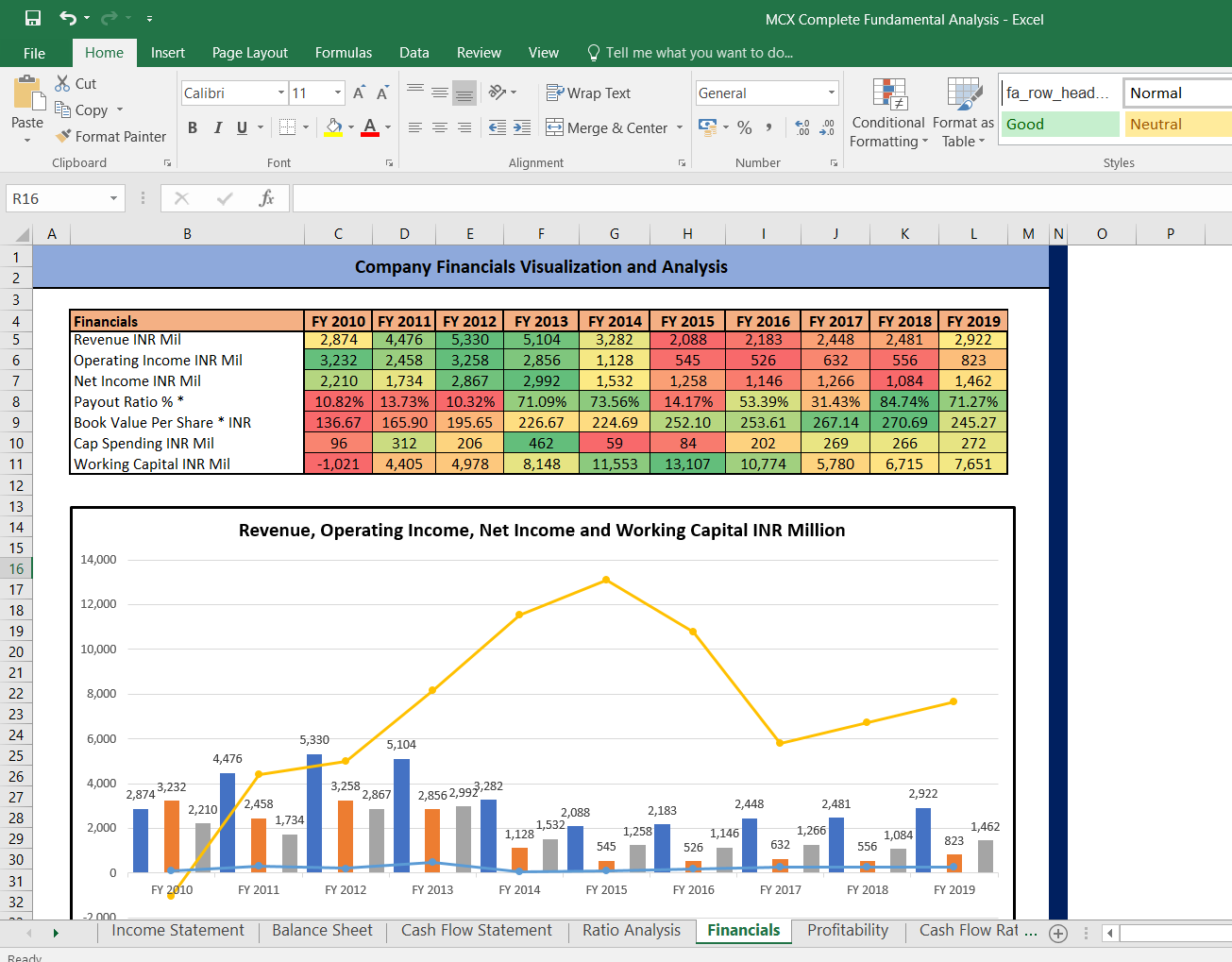This screenshot has width=1232, height=962.
Task: Open the Income Statement sheet
Action: 177,931
